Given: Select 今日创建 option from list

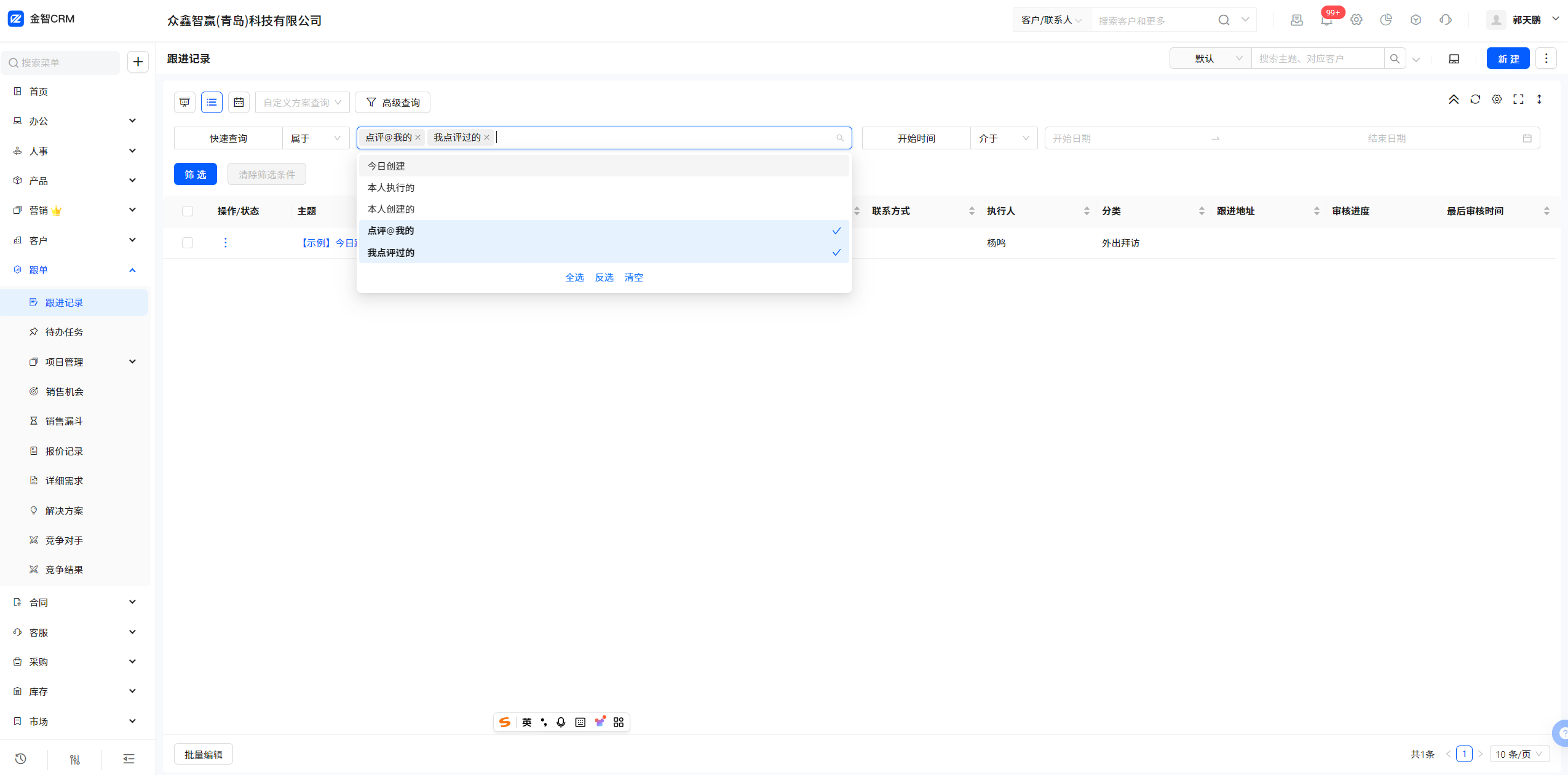Looking at the screenshot, I should (386, 166).
